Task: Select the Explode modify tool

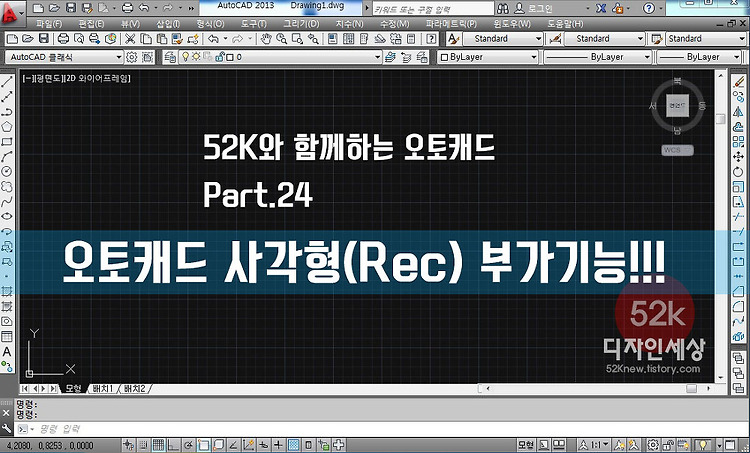Action: pos(739,336)
